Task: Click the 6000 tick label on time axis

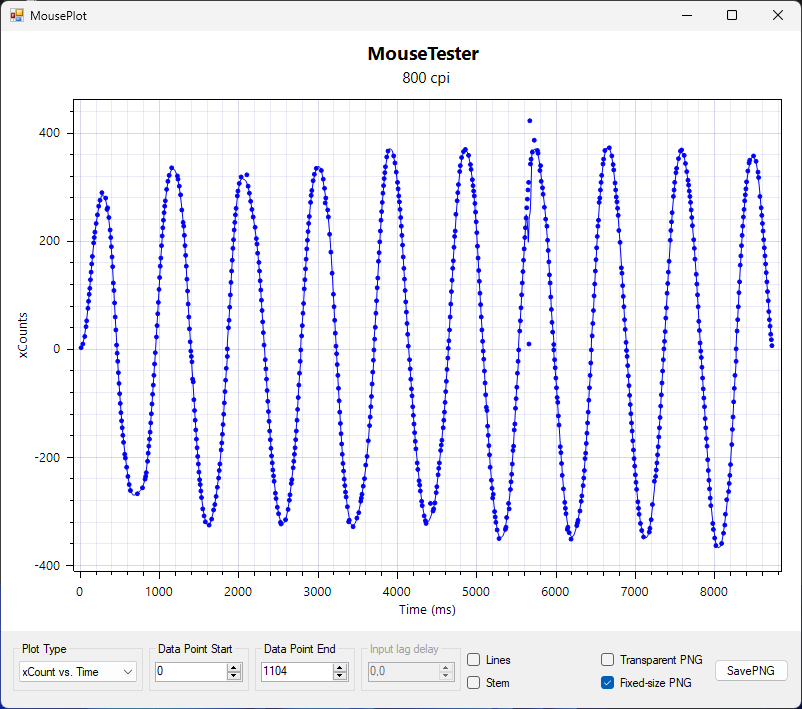Action: pos(555,592)
